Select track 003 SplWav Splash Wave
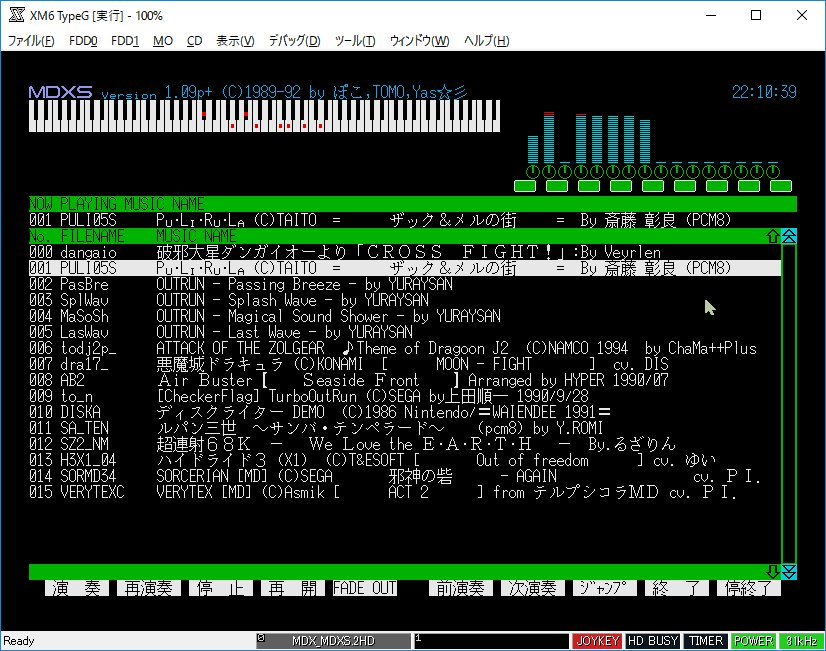This screenshot has width=826, height=651. point(405,300)
